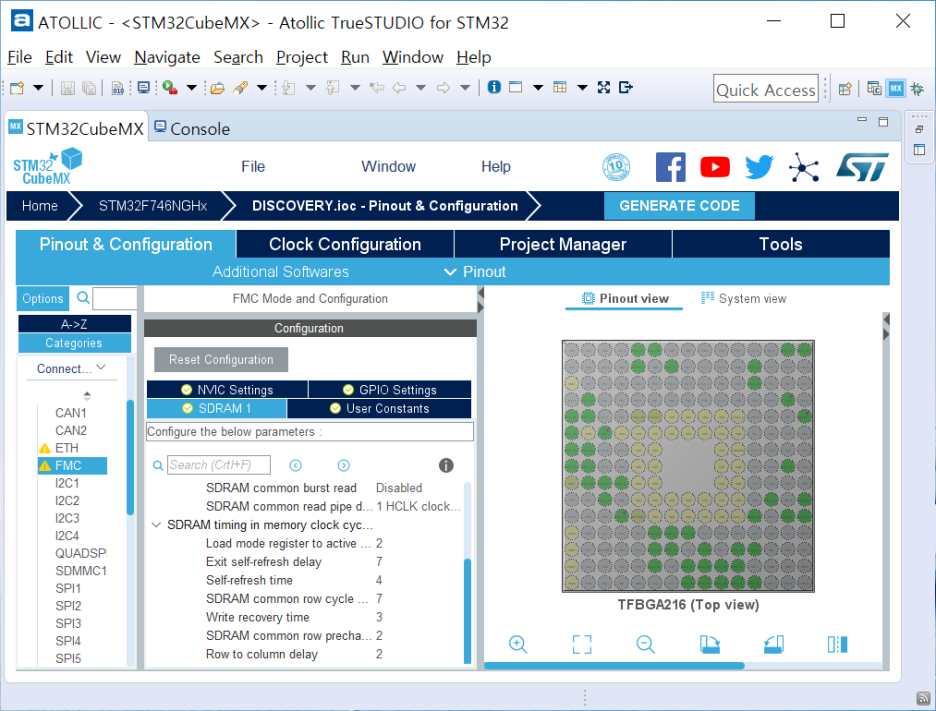The image size is (936, 711).
Task: Open the Run menu
Action: [355, 57]
